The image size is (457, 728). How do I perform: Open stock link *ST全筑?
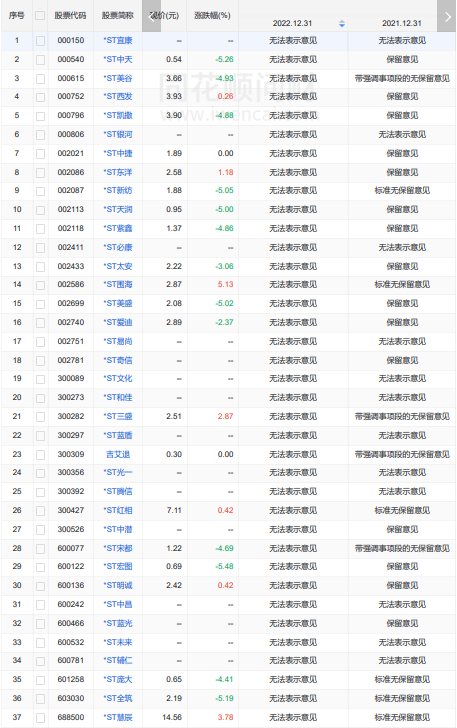(118, 698)
